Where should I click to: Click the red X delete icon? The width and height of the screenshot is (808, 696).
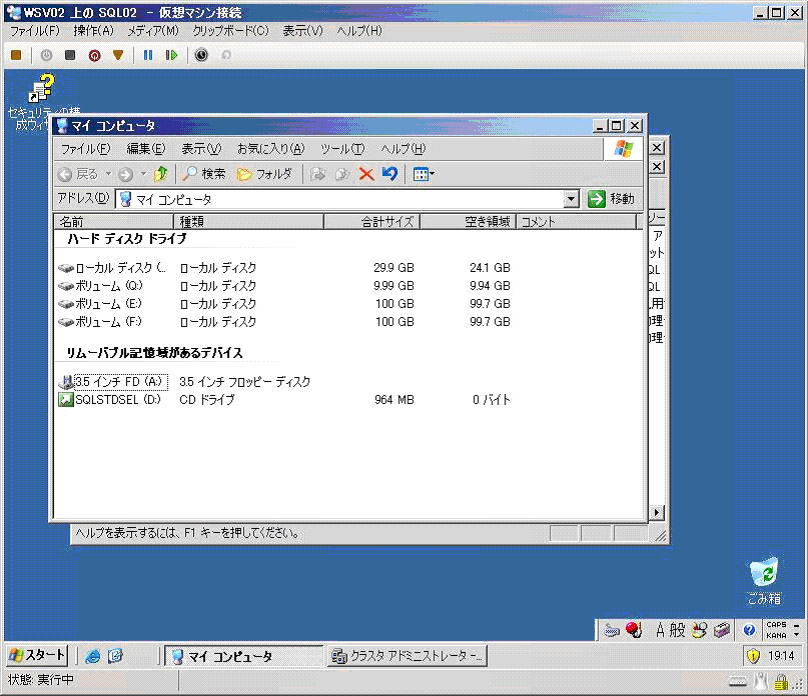tap(366, 174)
